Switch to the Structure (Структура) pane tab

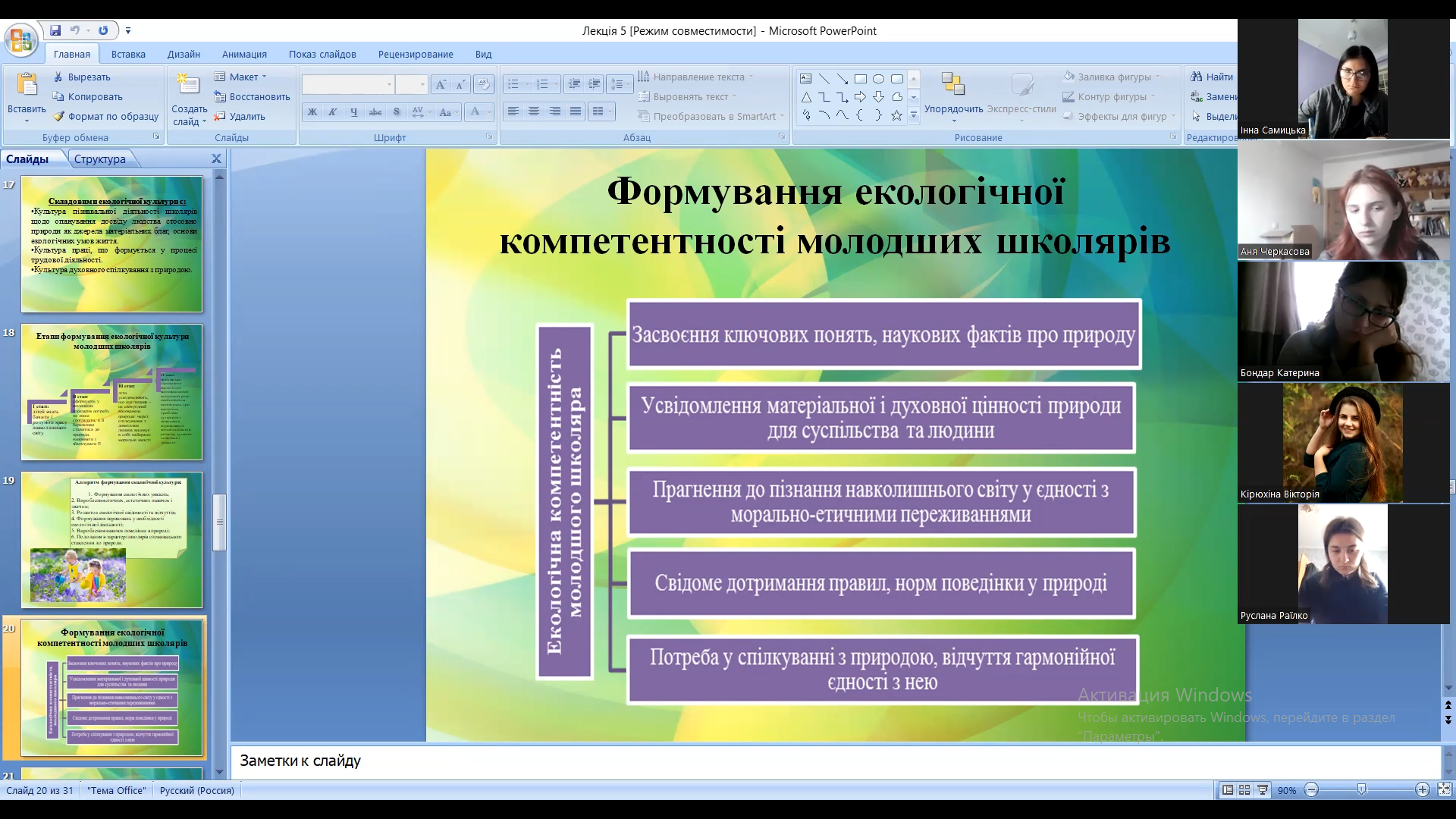100,159
